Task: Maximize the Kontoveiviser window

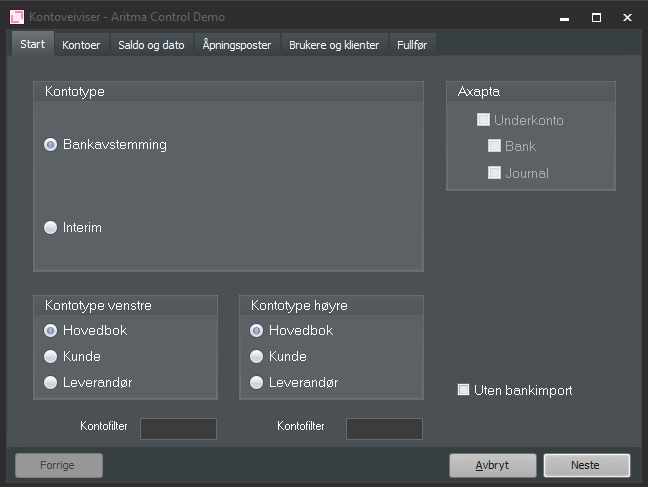Action: point(596,17)
